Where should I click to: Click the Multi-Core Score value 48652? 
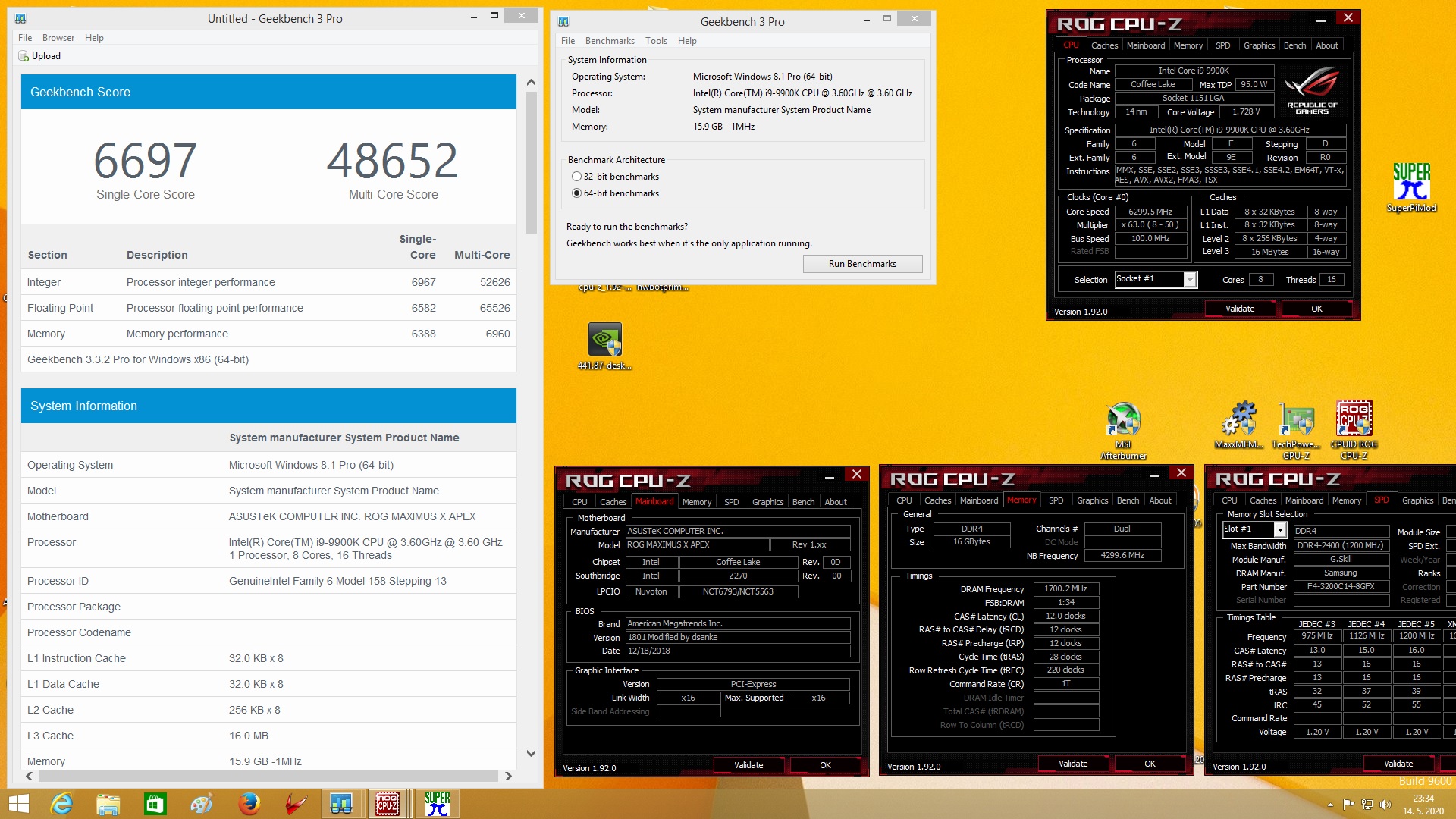[393, 161]
